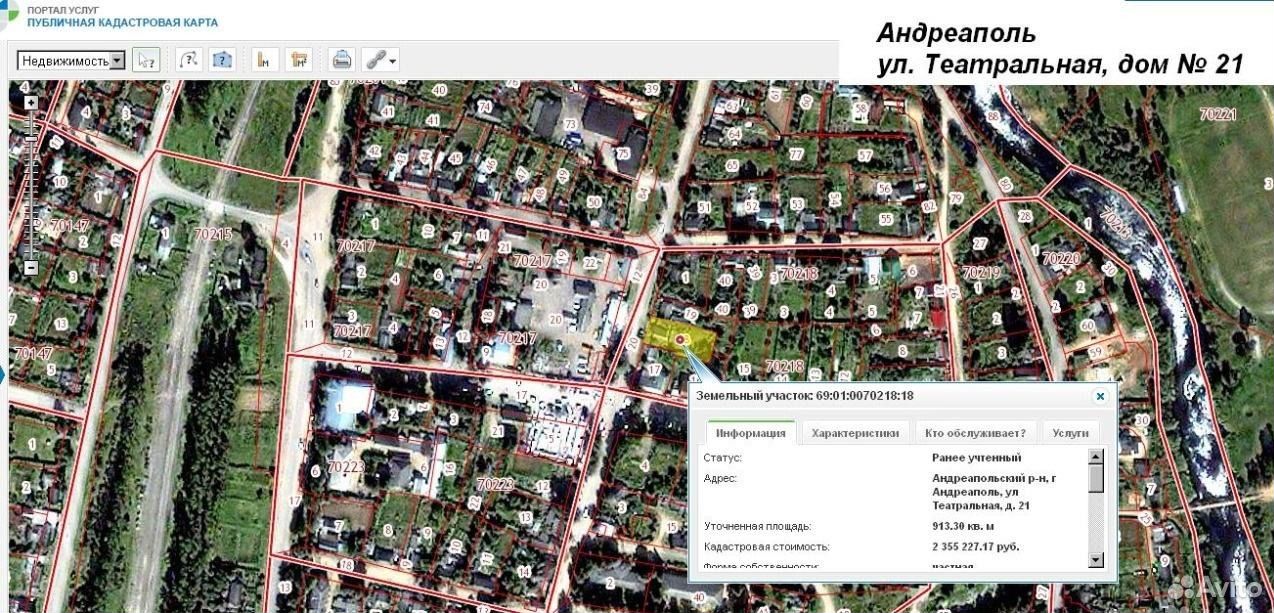Open the share link dropdown
The image size is (1274, 613).
[x=381, y=60]
